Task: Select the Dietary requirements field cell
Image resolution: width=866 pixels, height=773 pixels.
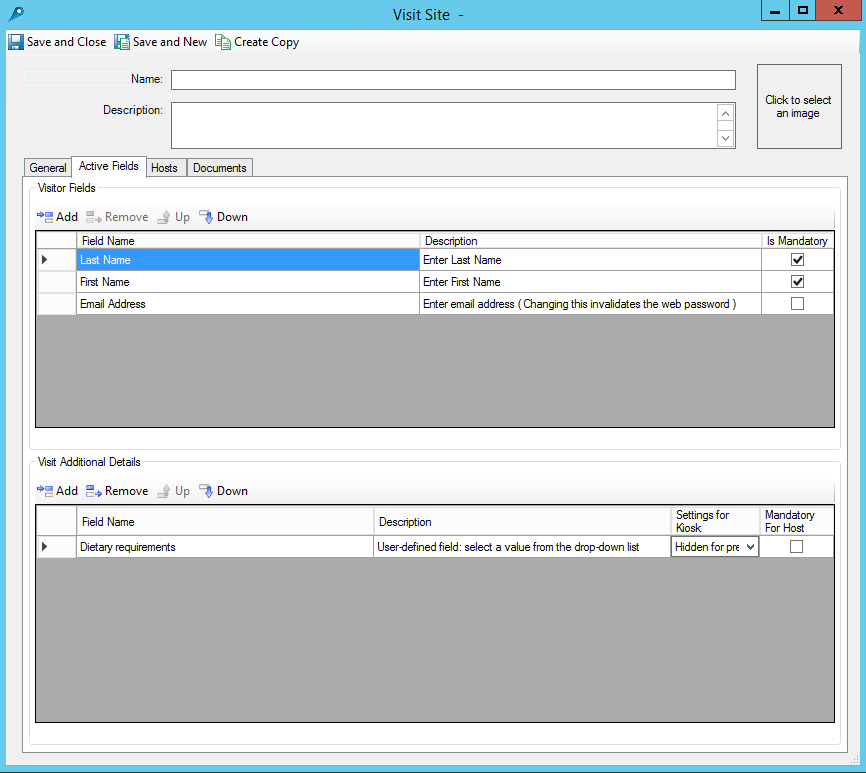Action: pyautogui.click(x=225, y=547)
